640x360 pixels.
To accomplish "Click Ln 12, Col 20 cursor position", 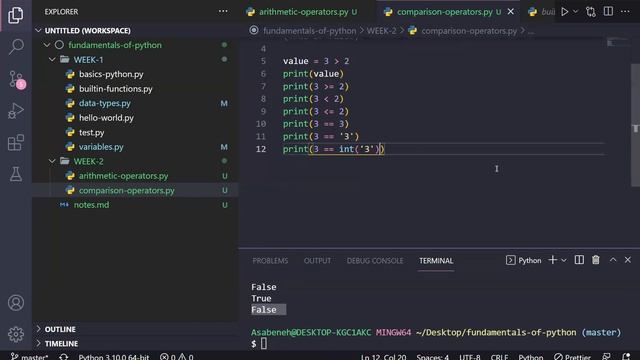I will (383, 356).
